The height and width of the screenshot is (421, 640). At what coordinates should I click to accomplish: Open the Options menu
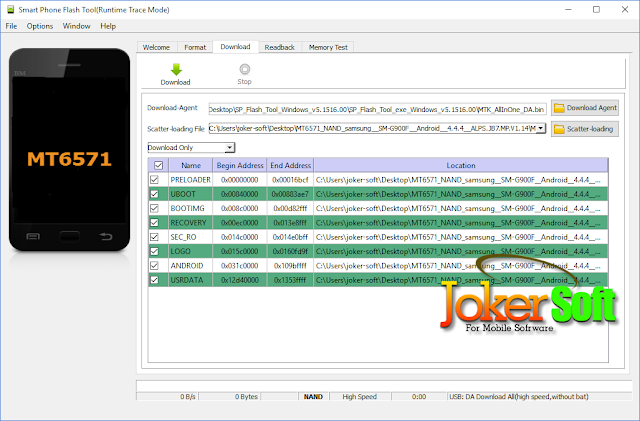click(40, 26)
